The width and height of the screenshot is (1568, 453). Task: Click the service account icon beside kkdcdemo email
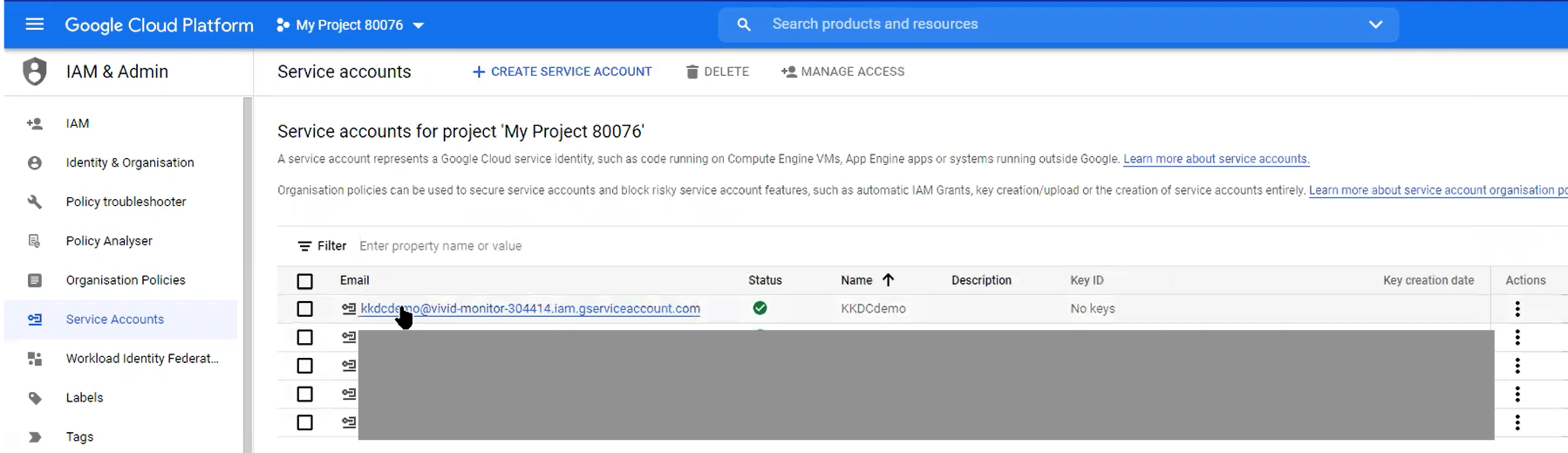349,308
